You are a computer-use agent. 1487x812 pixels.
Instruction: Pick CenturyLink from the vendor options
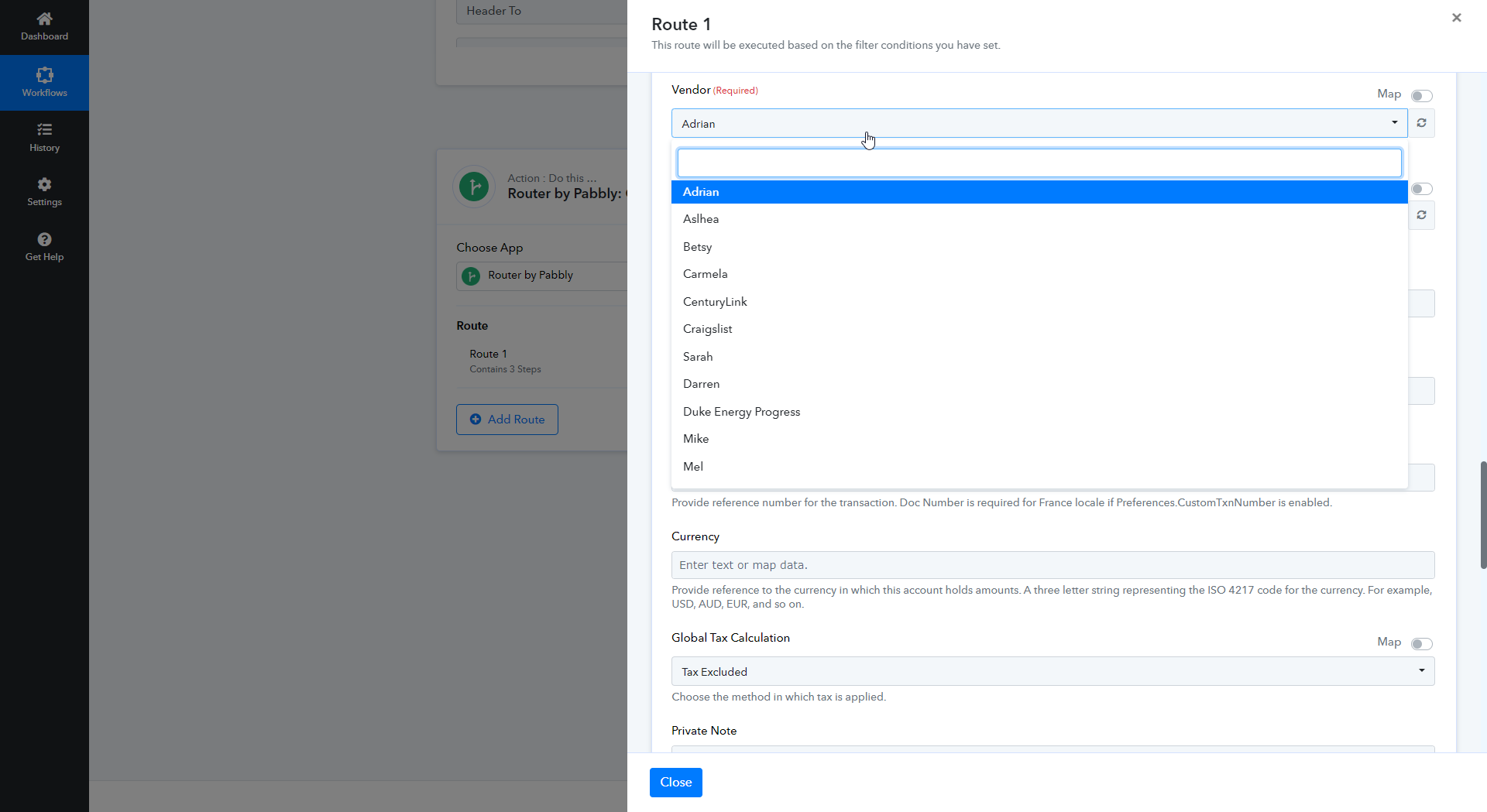pyautogui.click(x=1039, y=302)
